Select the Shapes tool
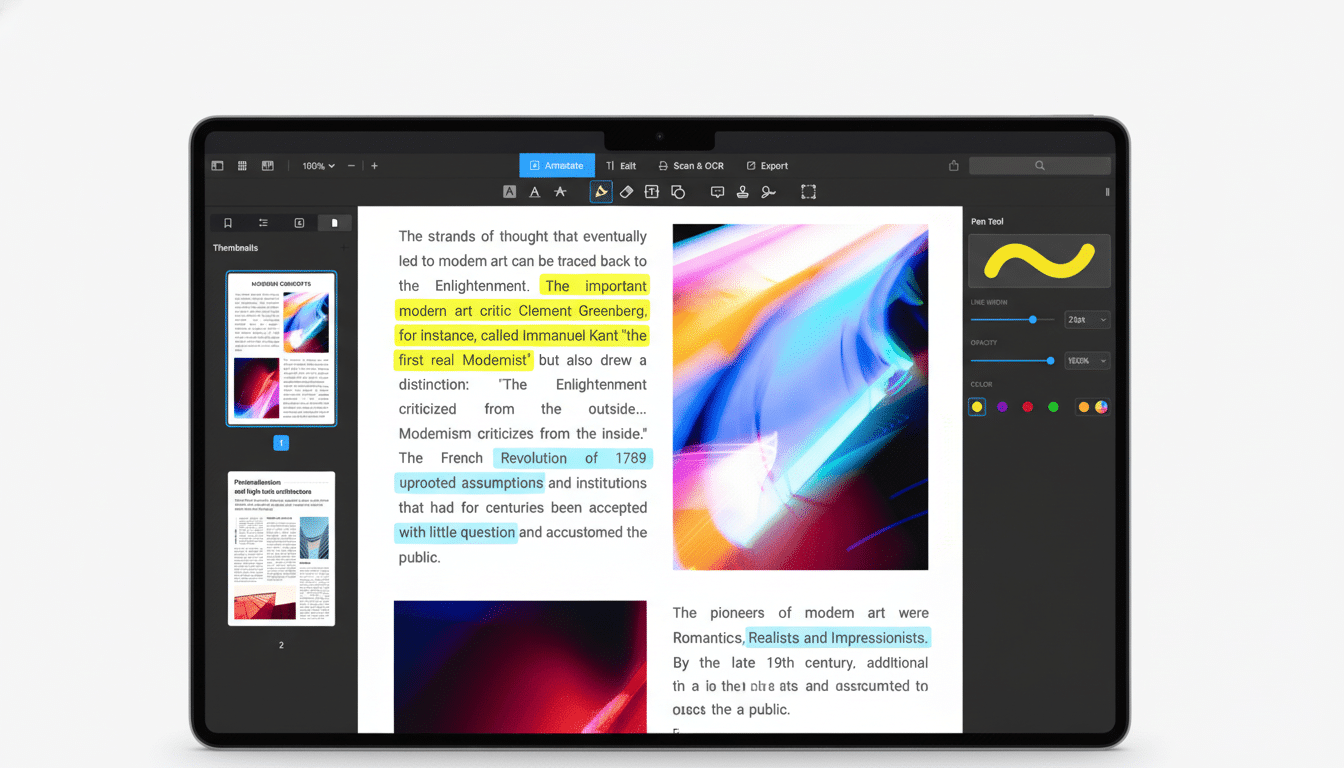The image size is (1344, 768). (x=678, y=191)
